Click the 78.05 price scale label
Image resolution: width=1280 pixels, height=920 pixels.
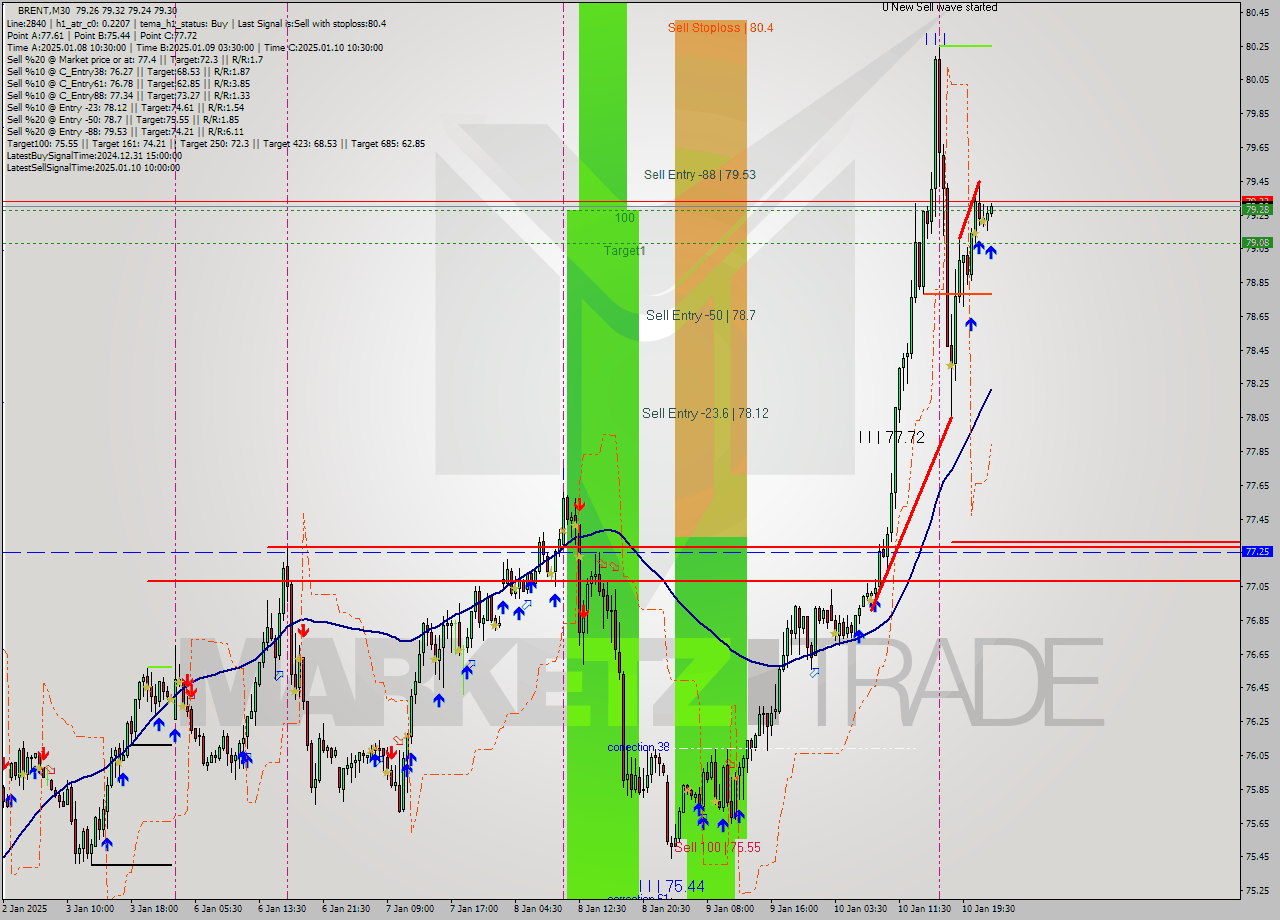point(1258,418)
